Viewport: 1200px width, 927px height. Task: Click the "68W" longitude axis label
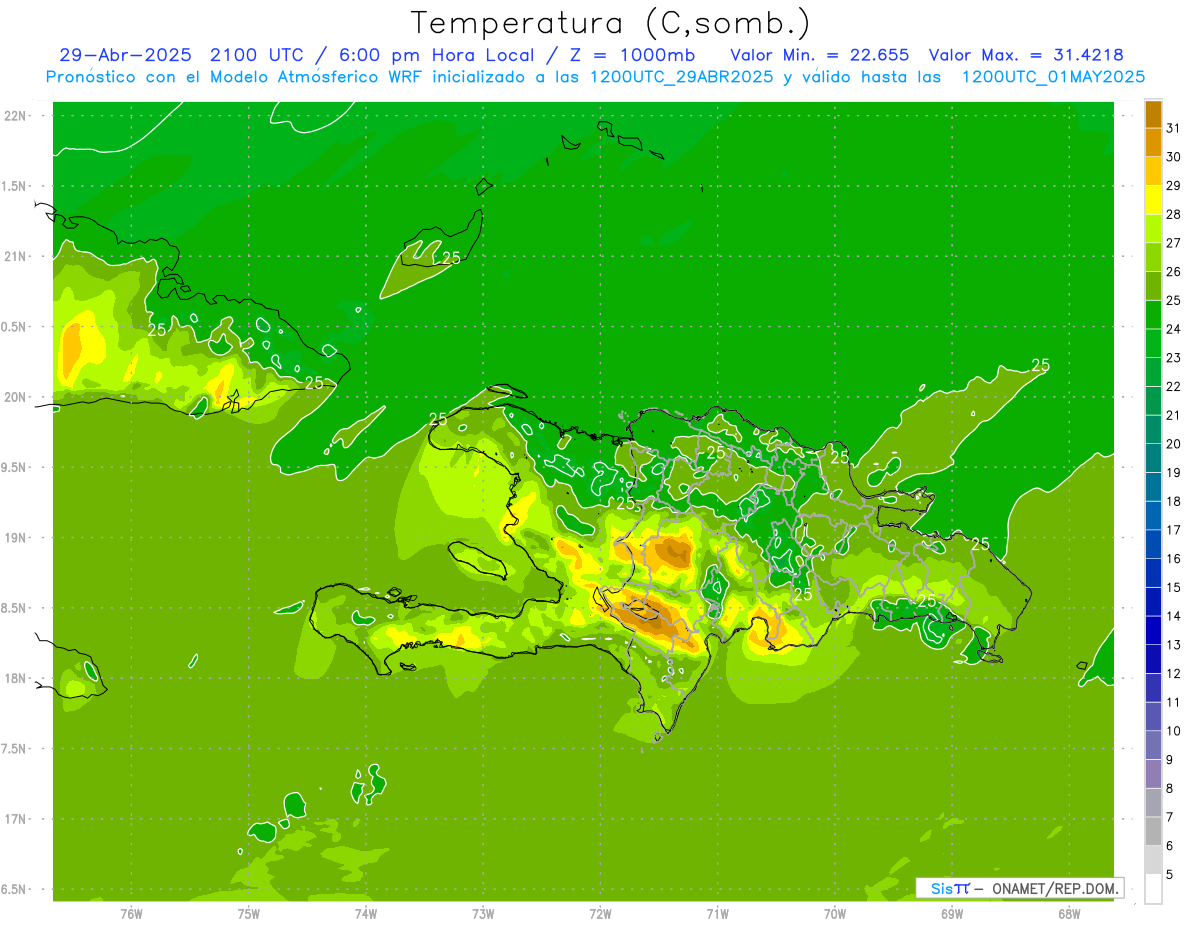pos(1069,914)
